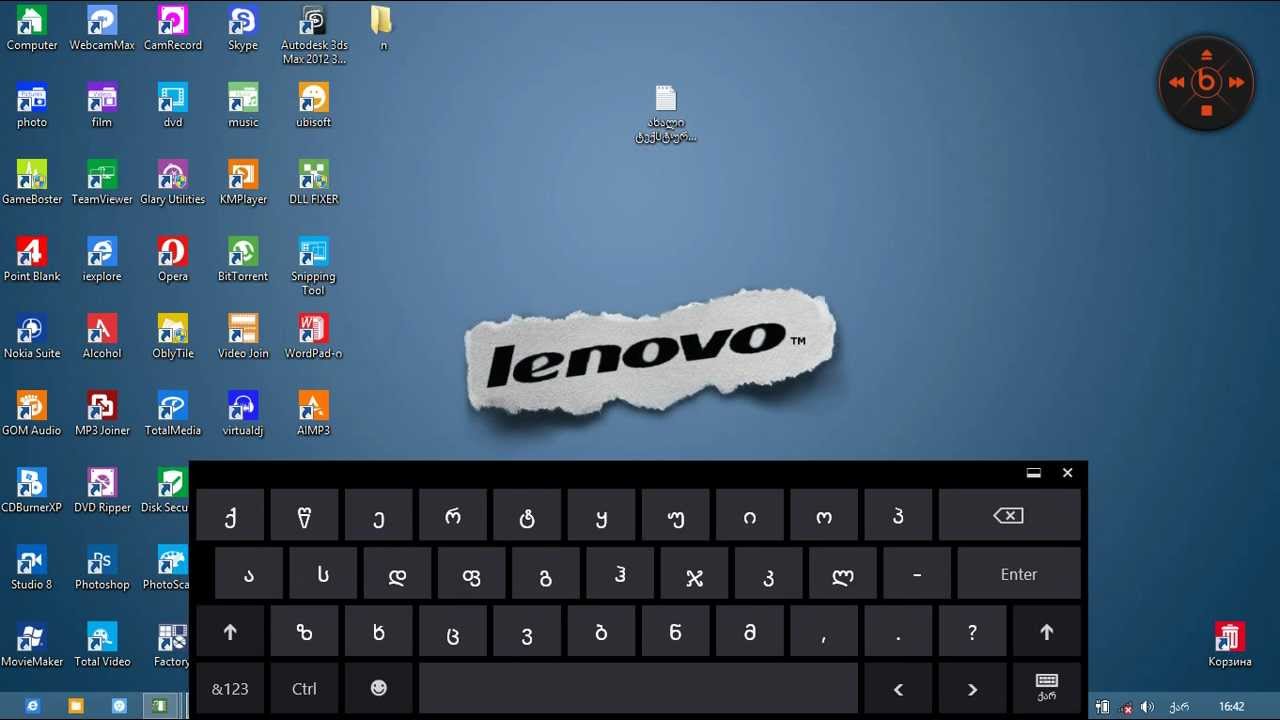
Task: Select the Studio 8 icon
Action: pyautogui.click(x=32, y=567)
